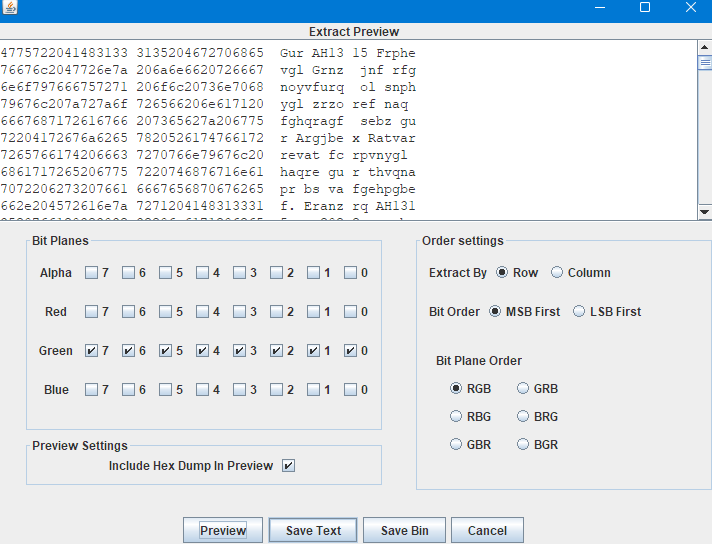Click the Preview button

pos(223,530)
